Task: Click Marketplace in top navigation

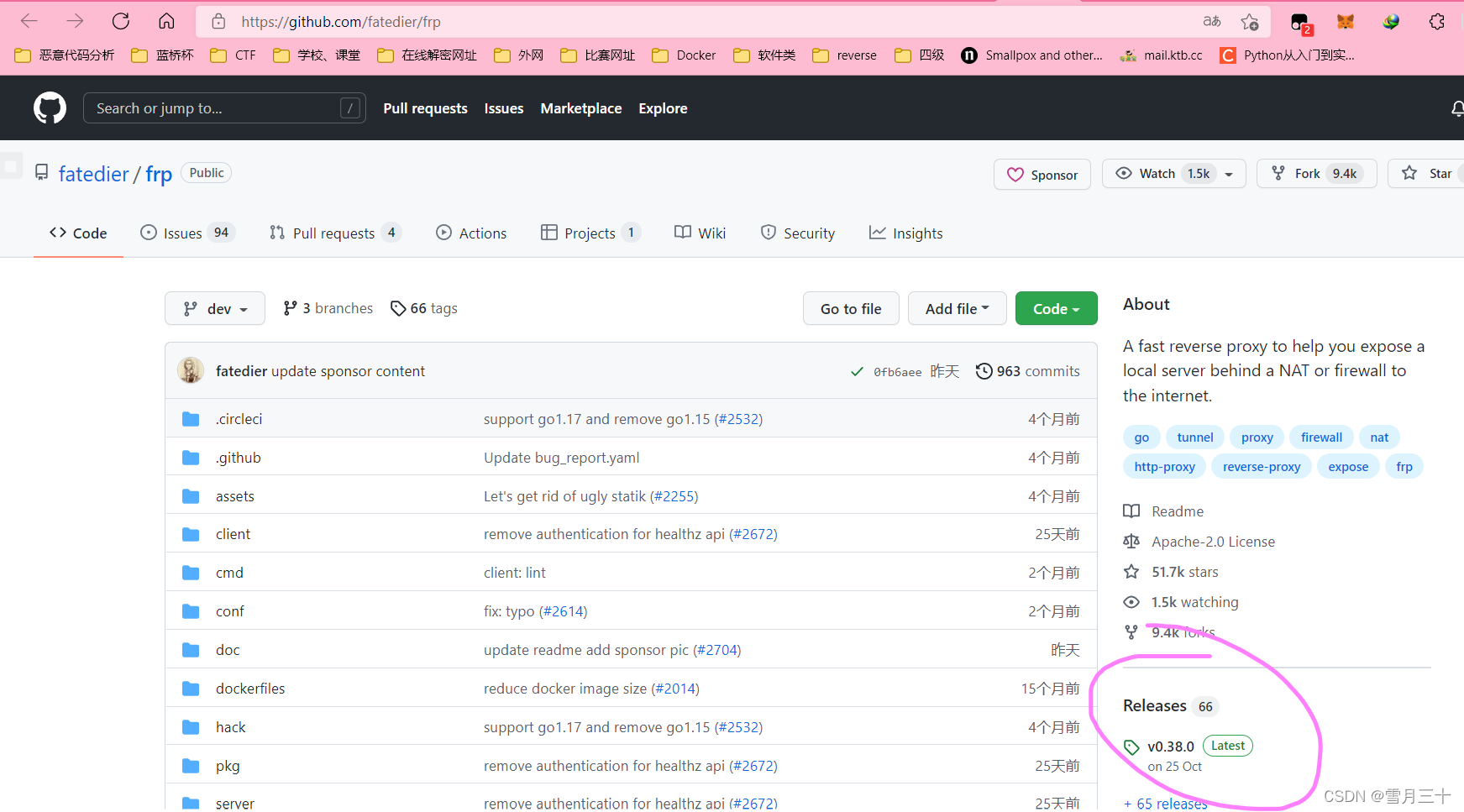Action: click(x=581, y=108)
